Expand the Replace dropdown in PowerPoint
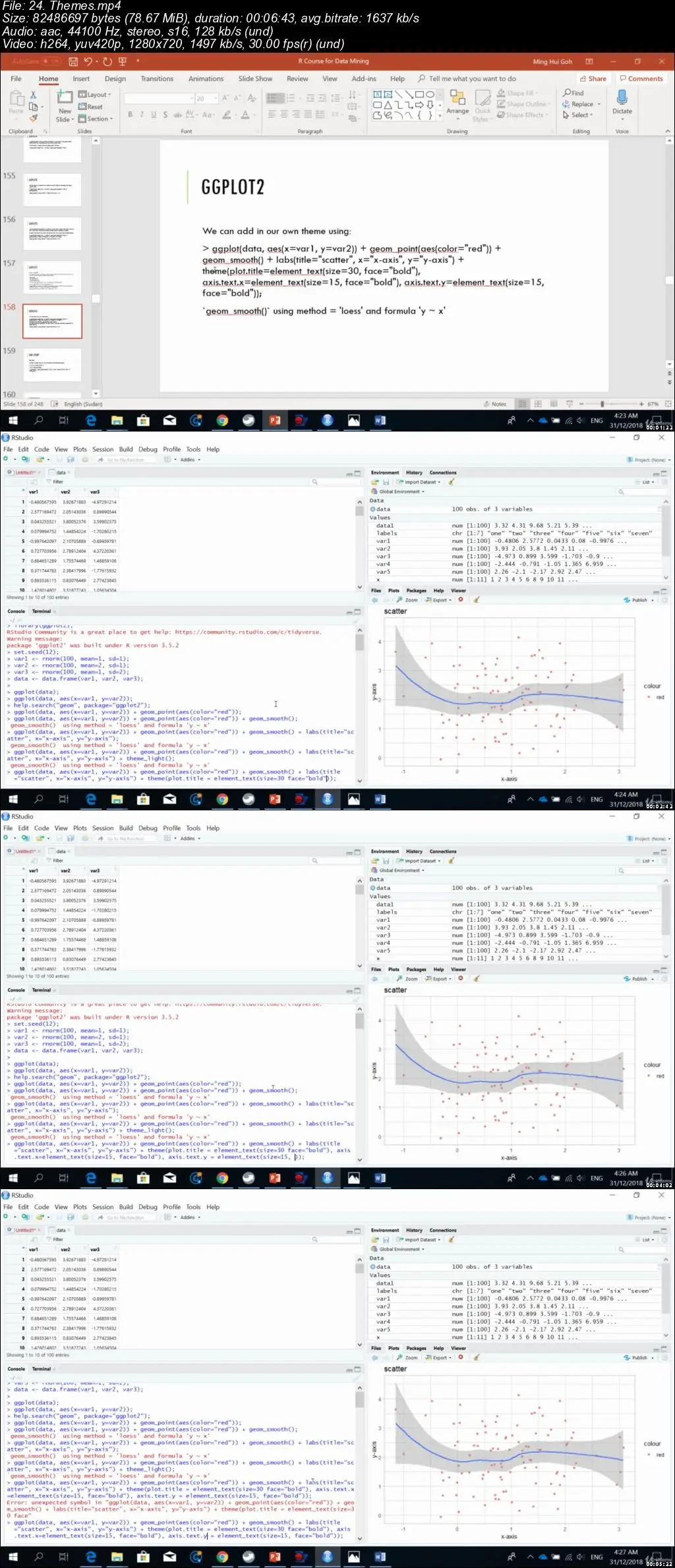675x1568 pixels. (x=582, y=104)
